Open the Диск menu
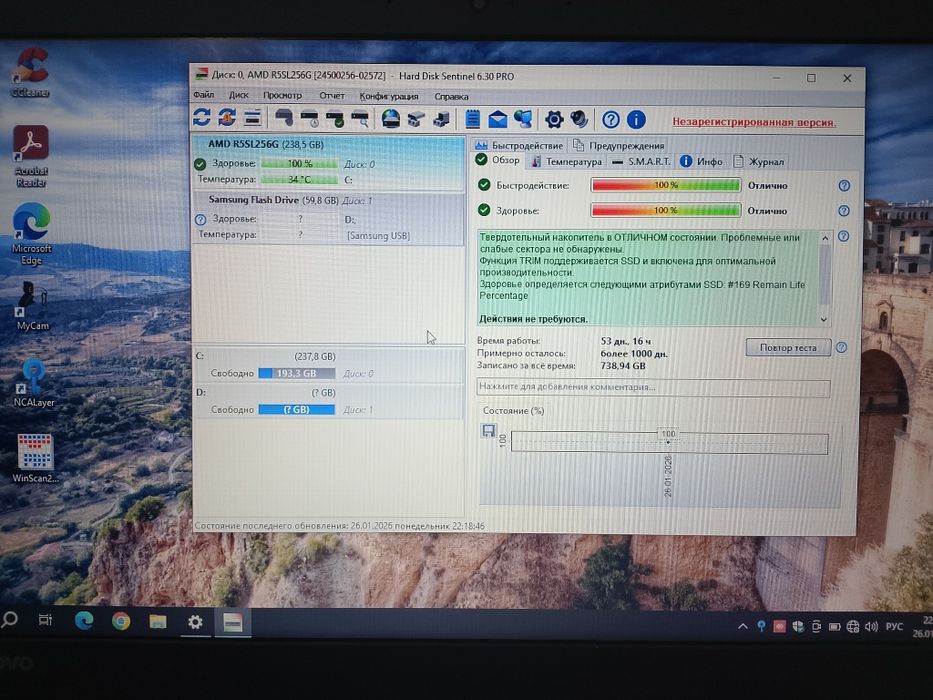The image size is (933, 700). tap(239, 95)
